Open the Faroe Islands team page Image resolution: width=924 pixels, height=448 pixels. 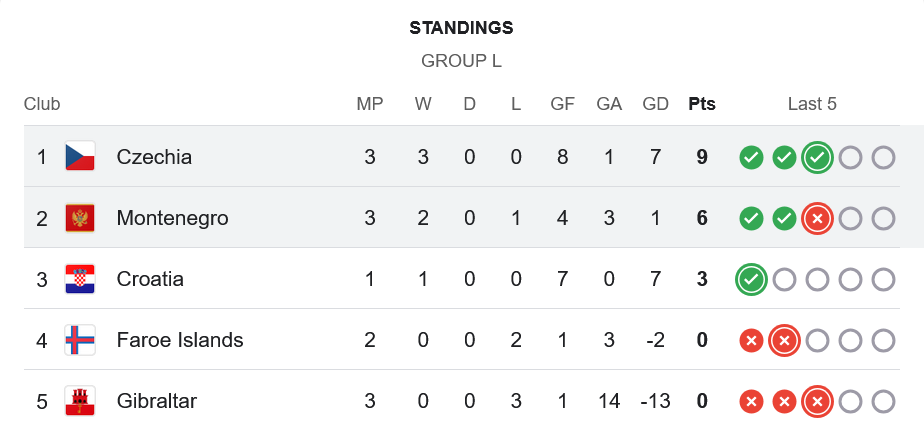180,340
